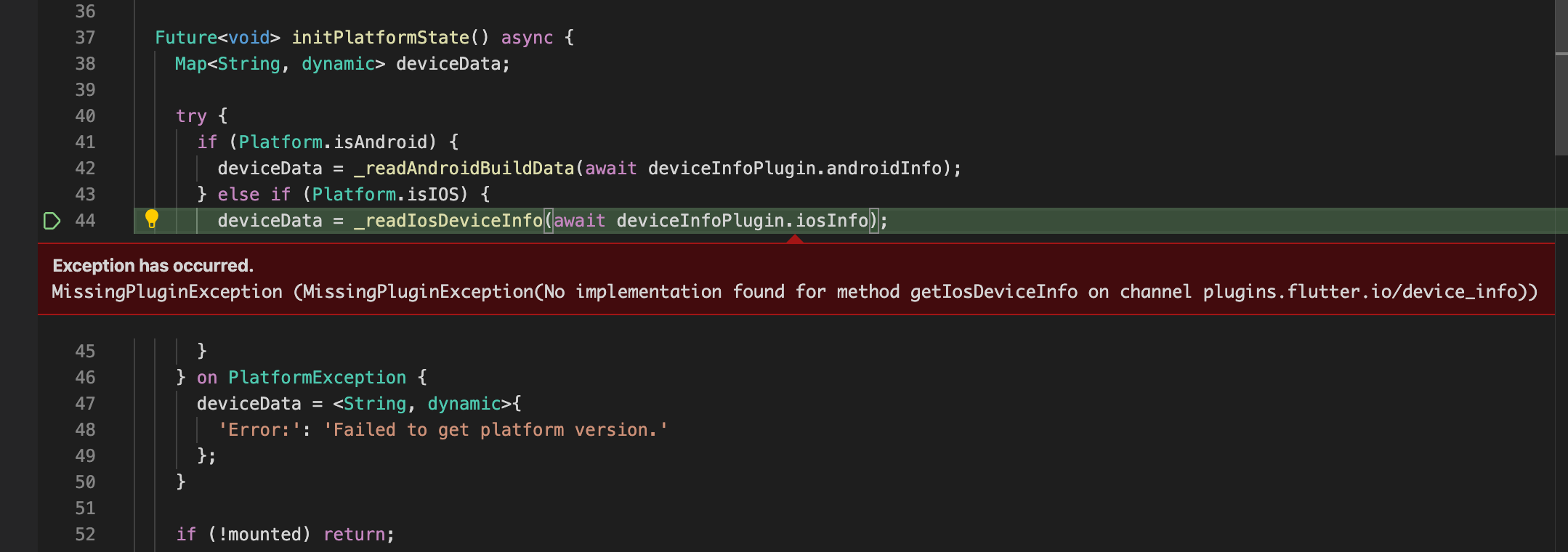Click the yellow lightbulb quick-fix icon
The width and height of the screenshot is (1568, 552).
click(x=152, y=219)
